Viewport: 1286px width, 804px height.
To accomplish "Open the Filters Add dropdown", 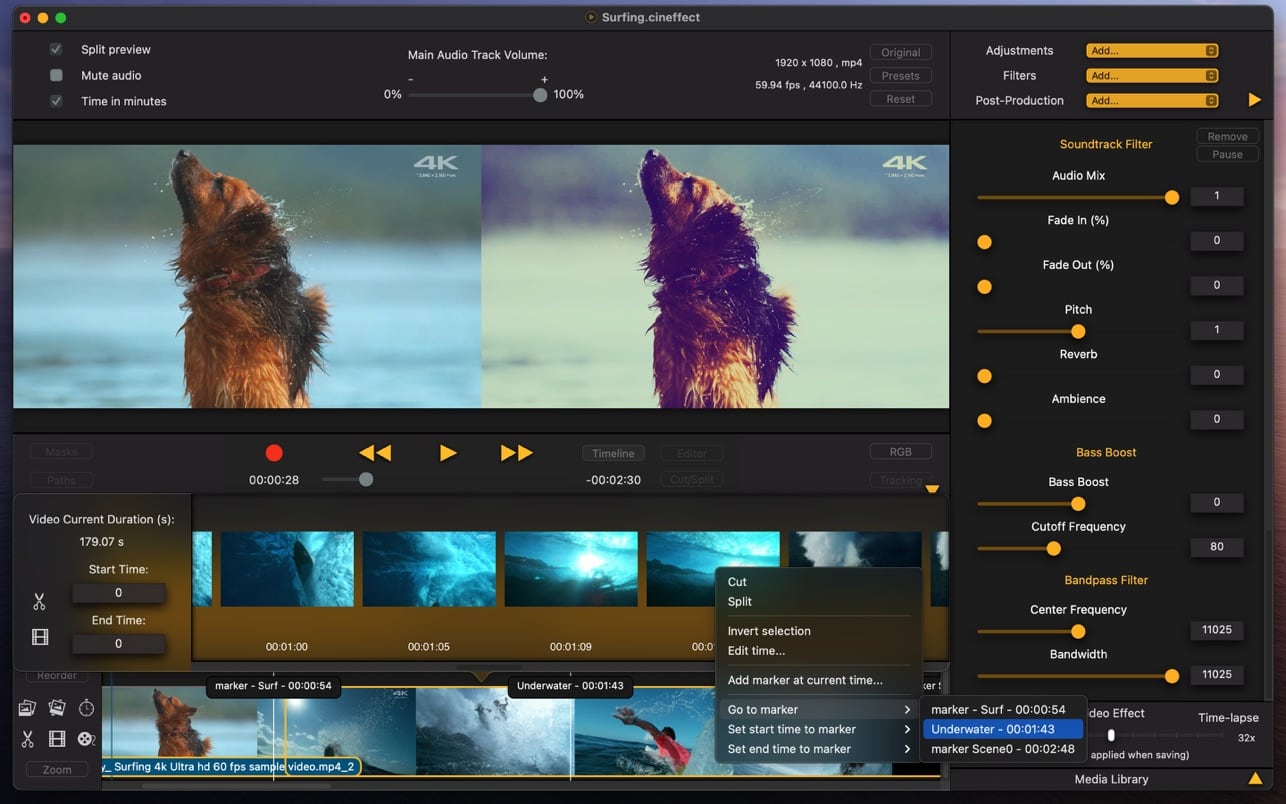I will [1153, 75].
